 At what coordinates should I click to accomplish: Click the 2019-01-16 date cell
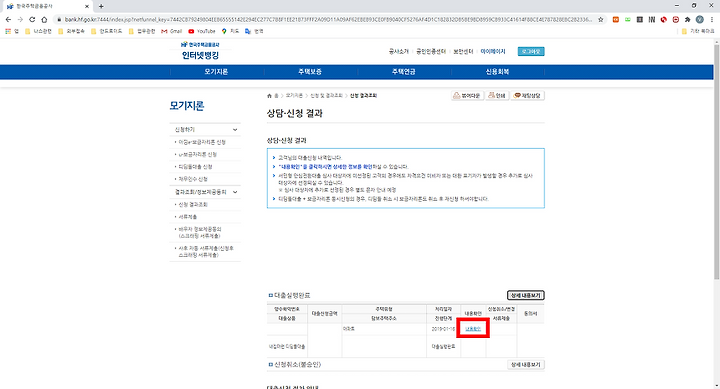coord(443,329)
